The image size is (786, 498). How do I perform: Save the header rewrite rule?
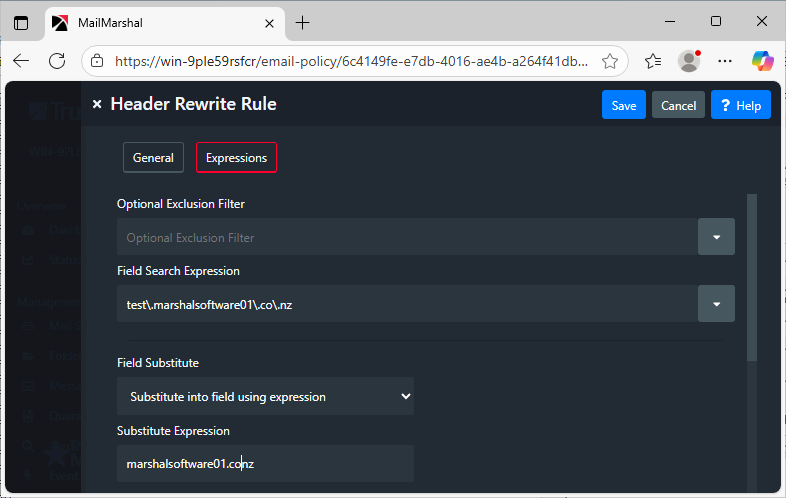624,105
